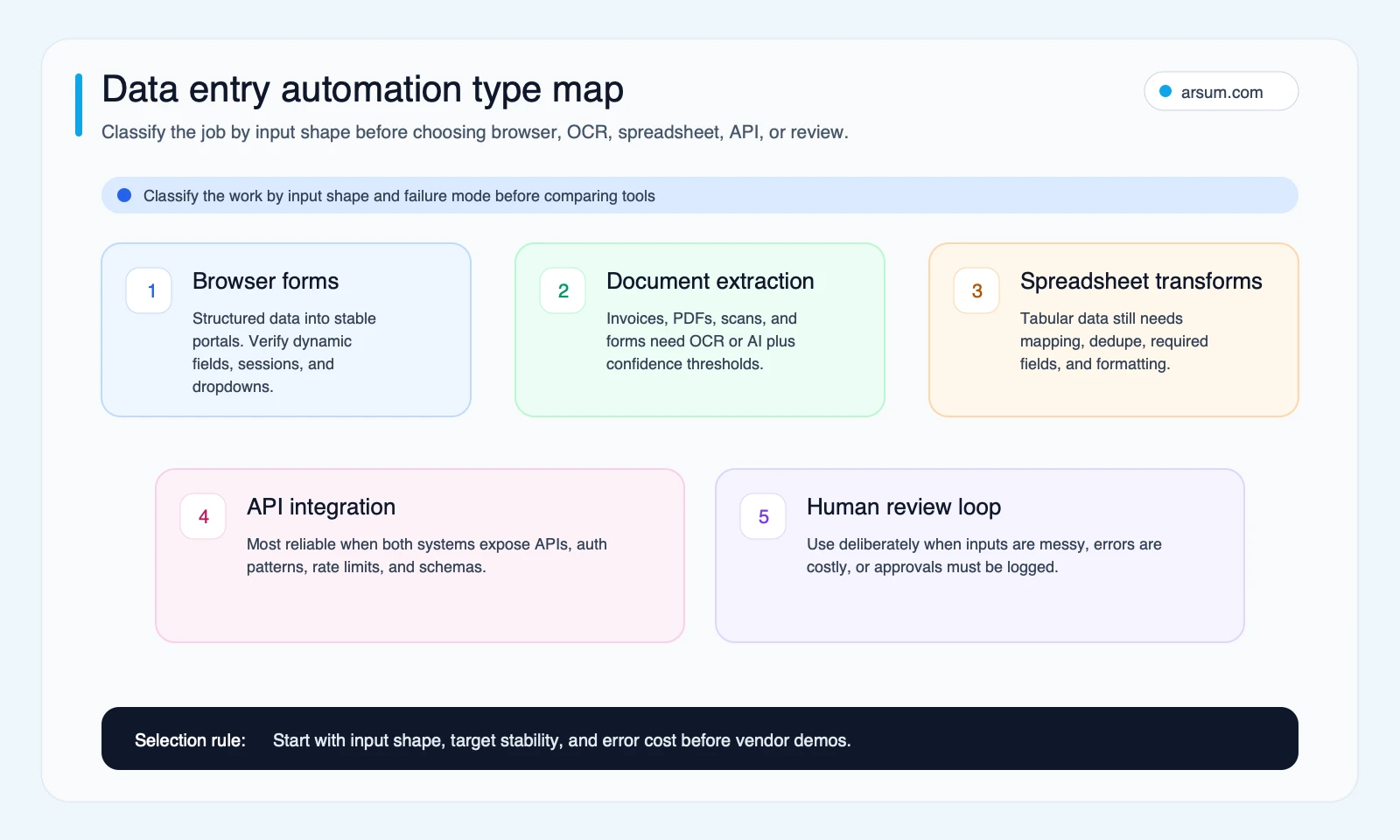Click the number 1 badge on Browser forms
The image size is (1400, 840).
point(149,290)
